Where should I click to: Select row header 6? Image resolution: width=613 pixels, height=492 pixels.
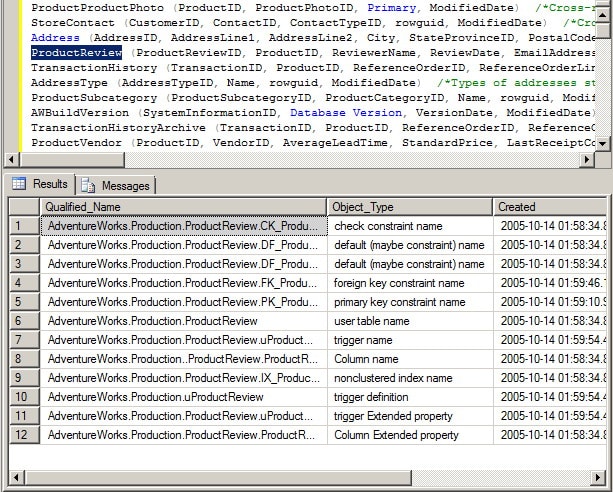coord(24,321)
